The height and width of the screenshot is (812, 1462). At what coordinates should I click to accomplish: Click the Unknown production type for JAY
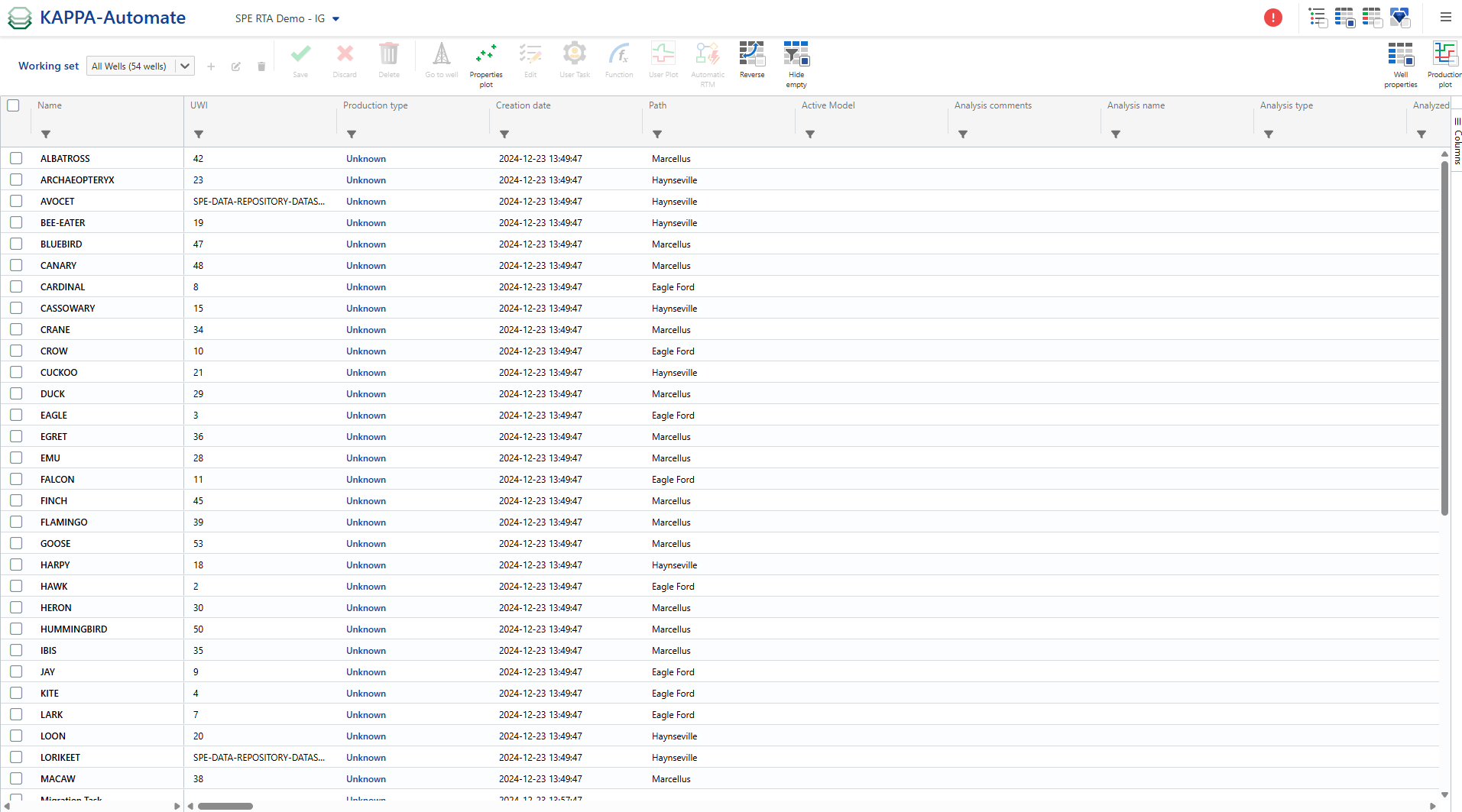[366, 672]
